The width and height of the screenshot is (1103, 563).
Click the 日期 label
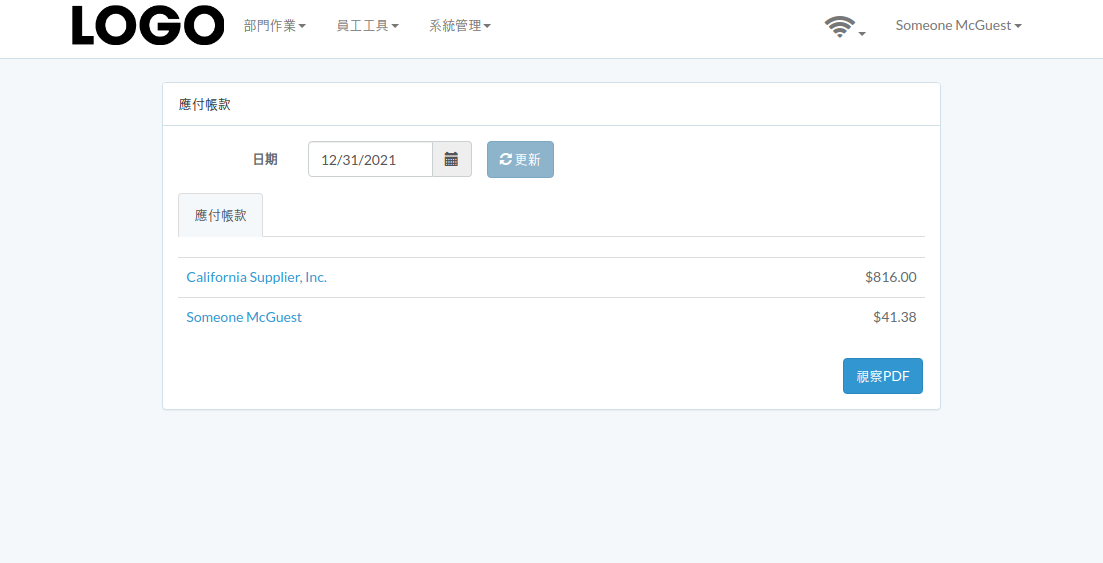point(265,160)
